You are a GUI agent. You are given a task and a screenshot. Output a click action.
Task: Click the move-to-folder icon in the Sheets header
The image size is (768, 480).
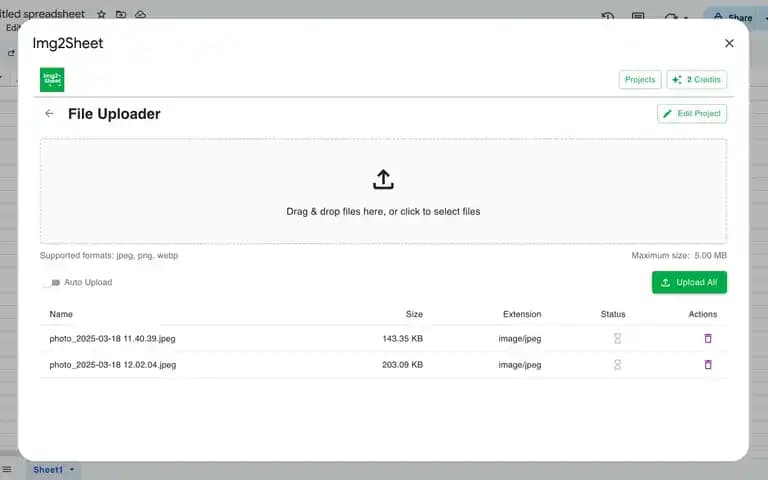click(120, 14)
